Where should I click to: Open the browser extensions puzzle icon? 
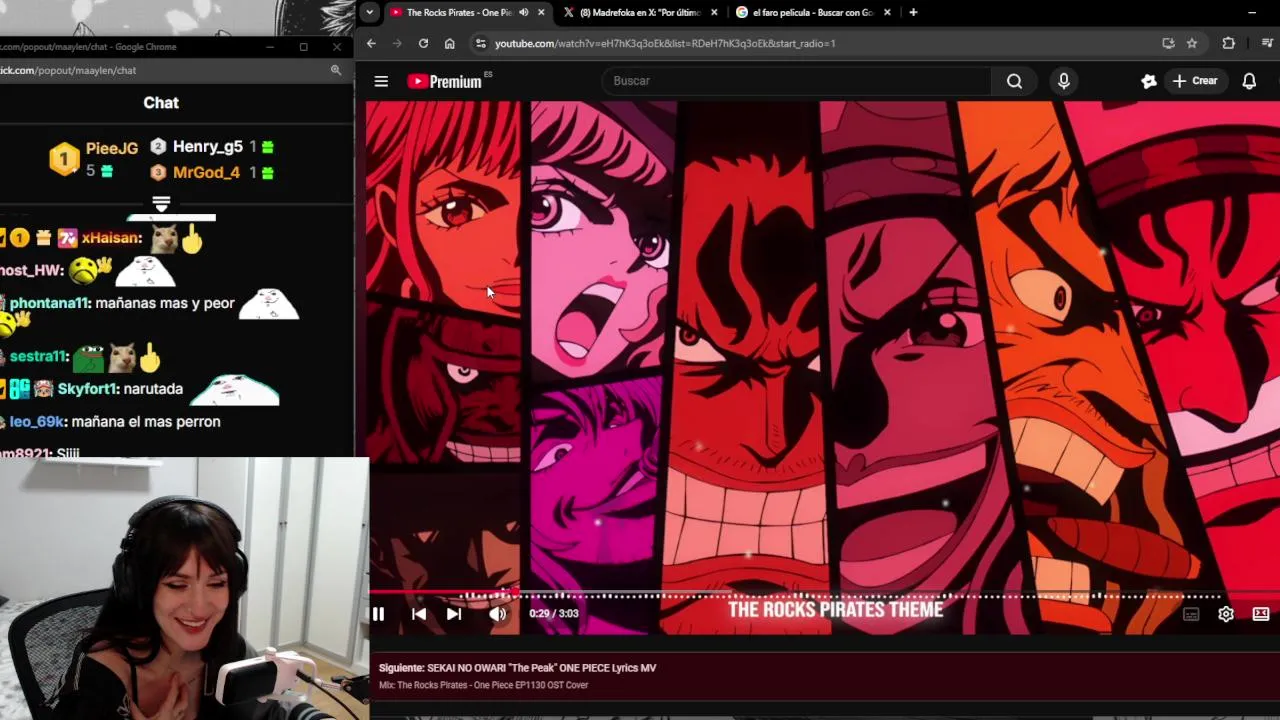pyautogui.click(x=1229, y=43)
